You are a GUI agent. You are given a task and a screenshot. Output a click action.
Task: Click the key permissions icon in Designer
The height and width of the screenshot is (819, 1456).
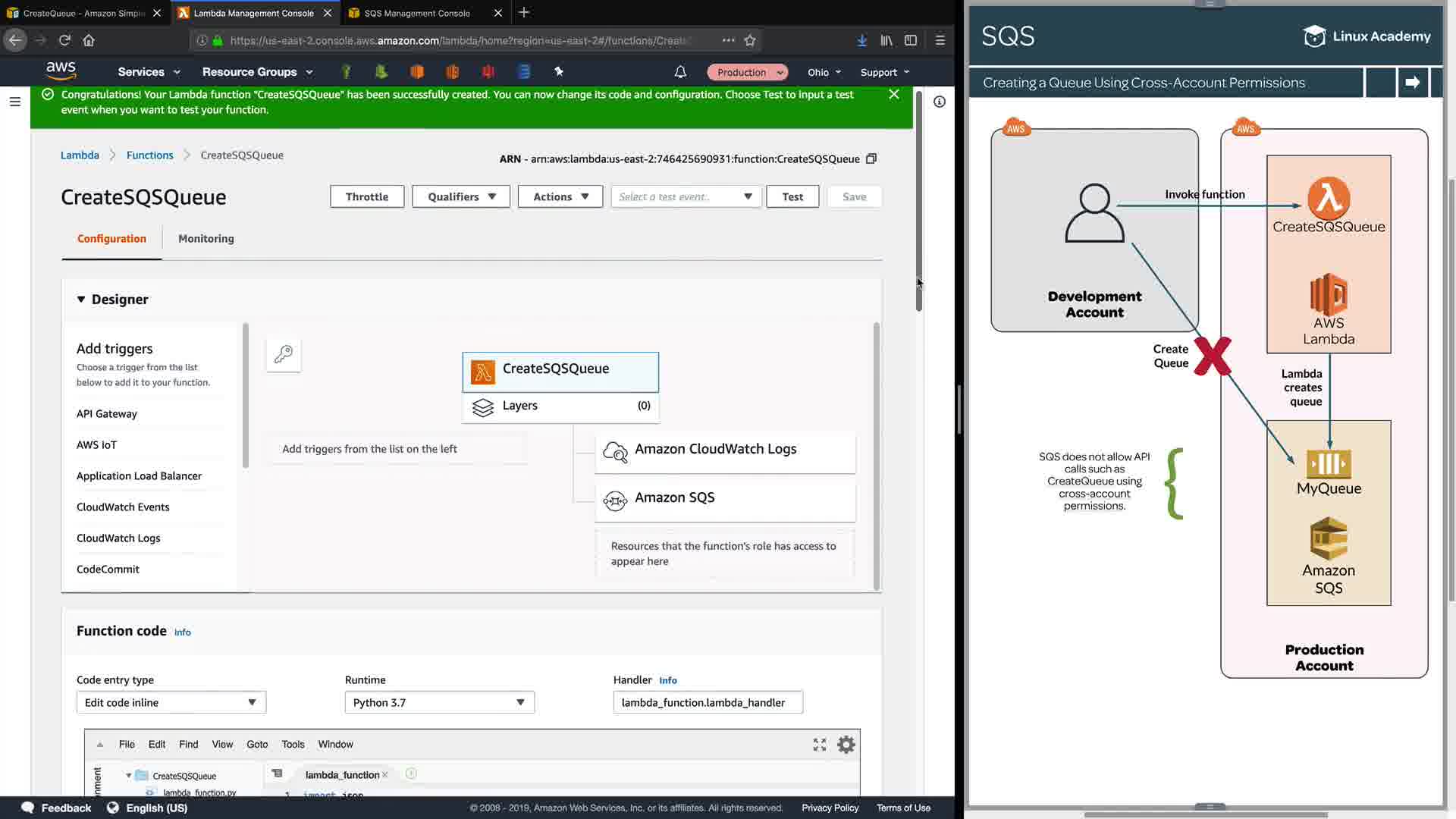coord(284,354)
